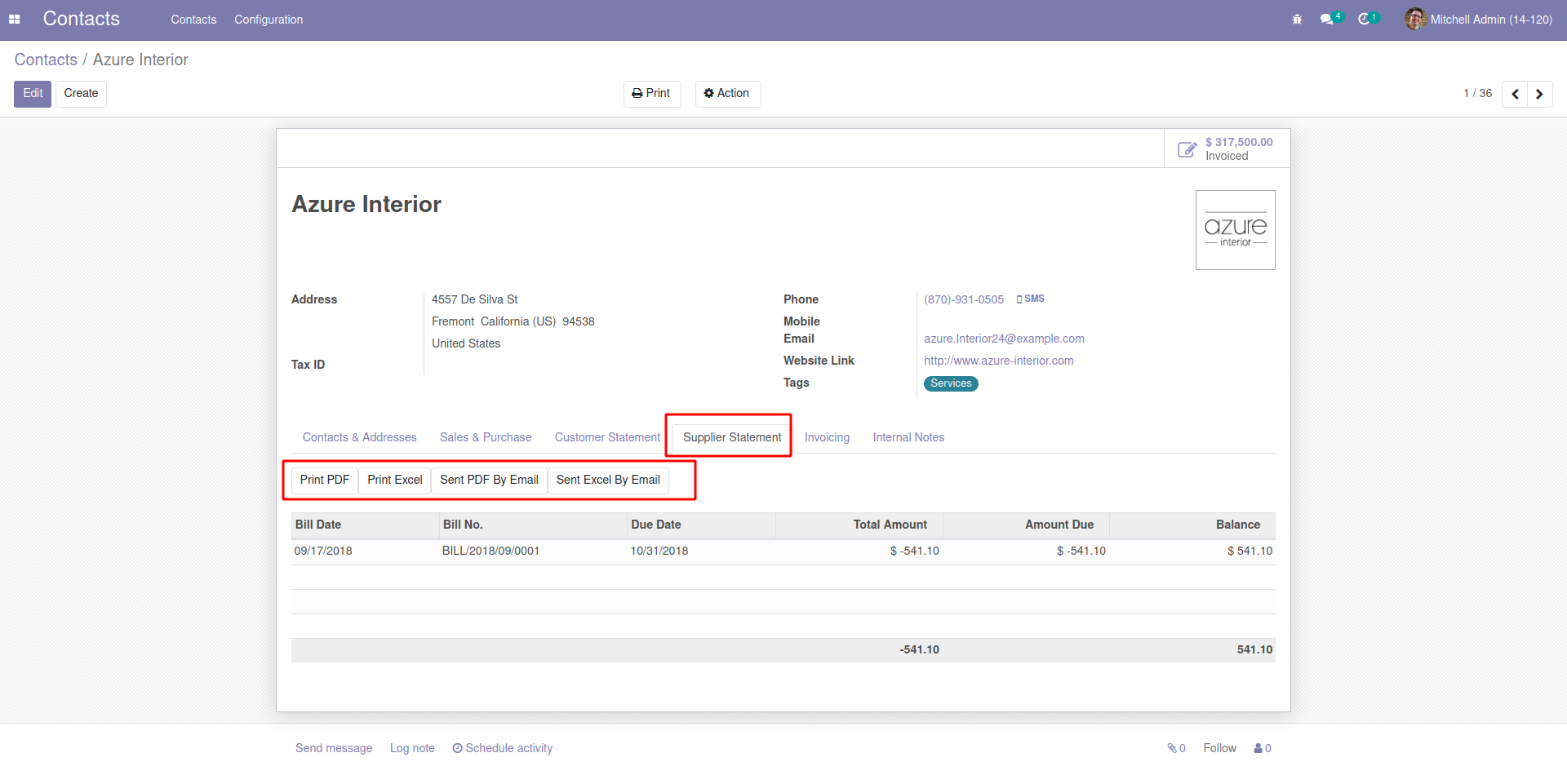Open Mitchell Admin user menu

coord(1478,20)
